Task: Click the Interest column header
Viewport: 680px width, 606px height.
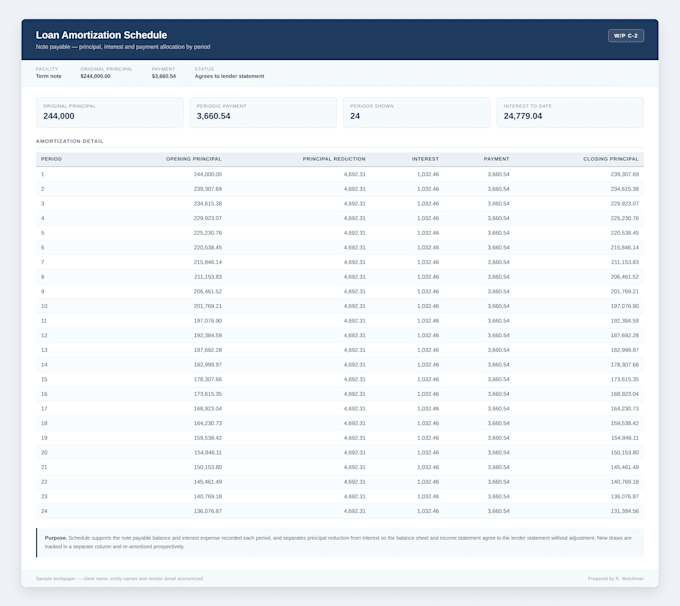Action: [x=425, y=159]
